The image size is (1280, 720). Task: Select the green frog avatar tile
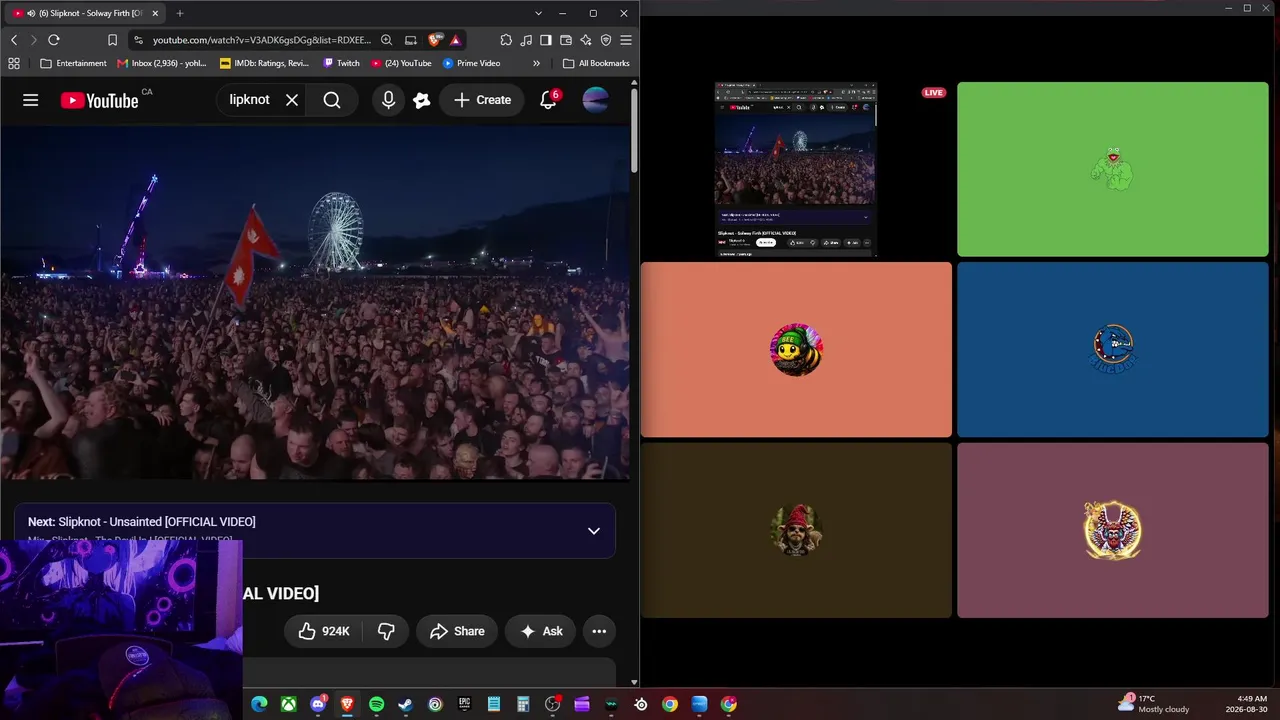[1112, 169]
